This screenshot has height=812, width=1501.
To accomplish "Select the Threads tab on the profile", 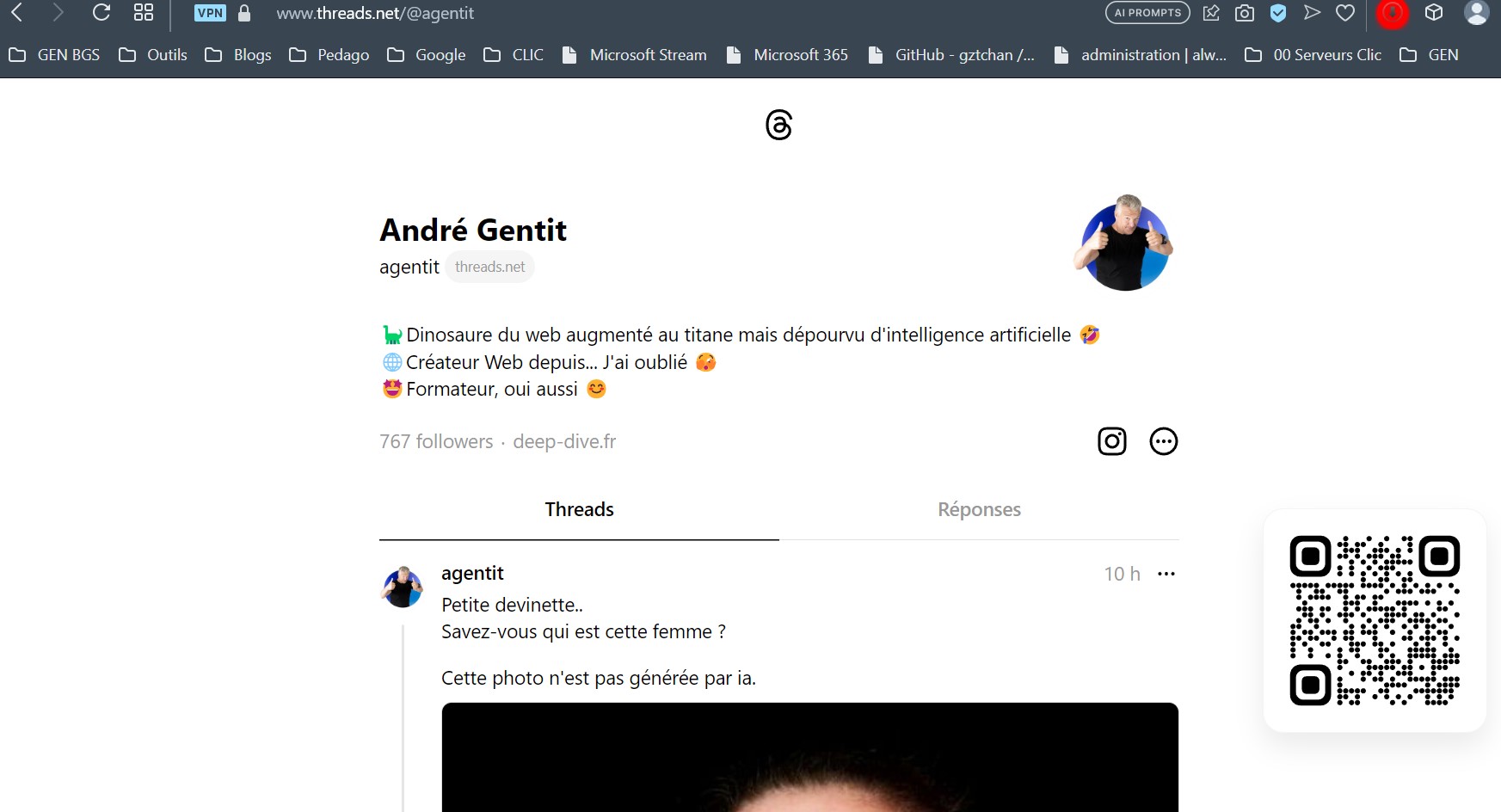I will tap(578, 509).
